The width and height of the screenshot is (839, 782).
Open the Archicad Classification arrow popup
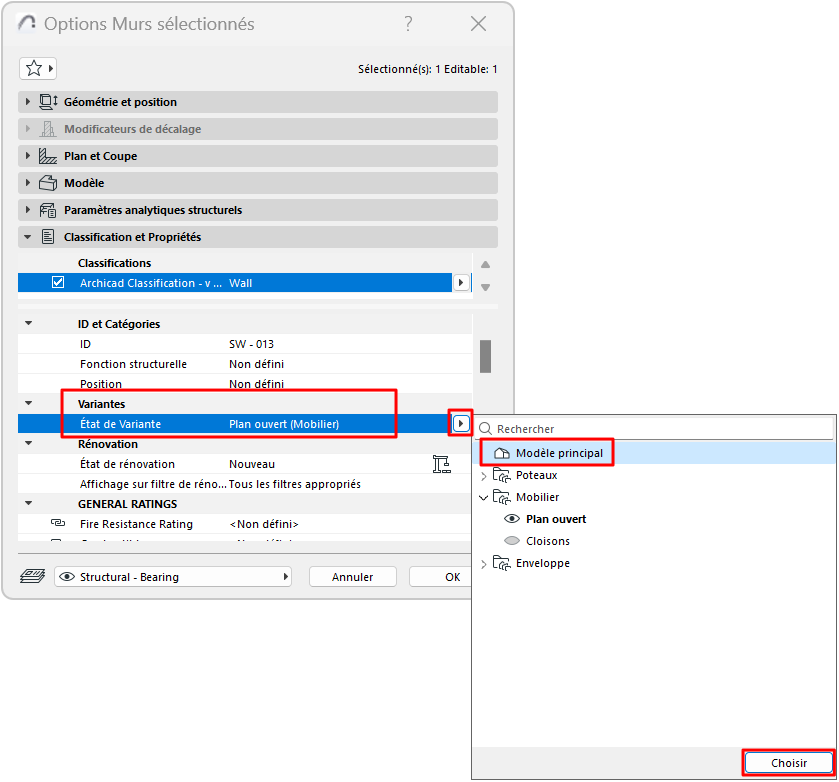coord(461,283)
